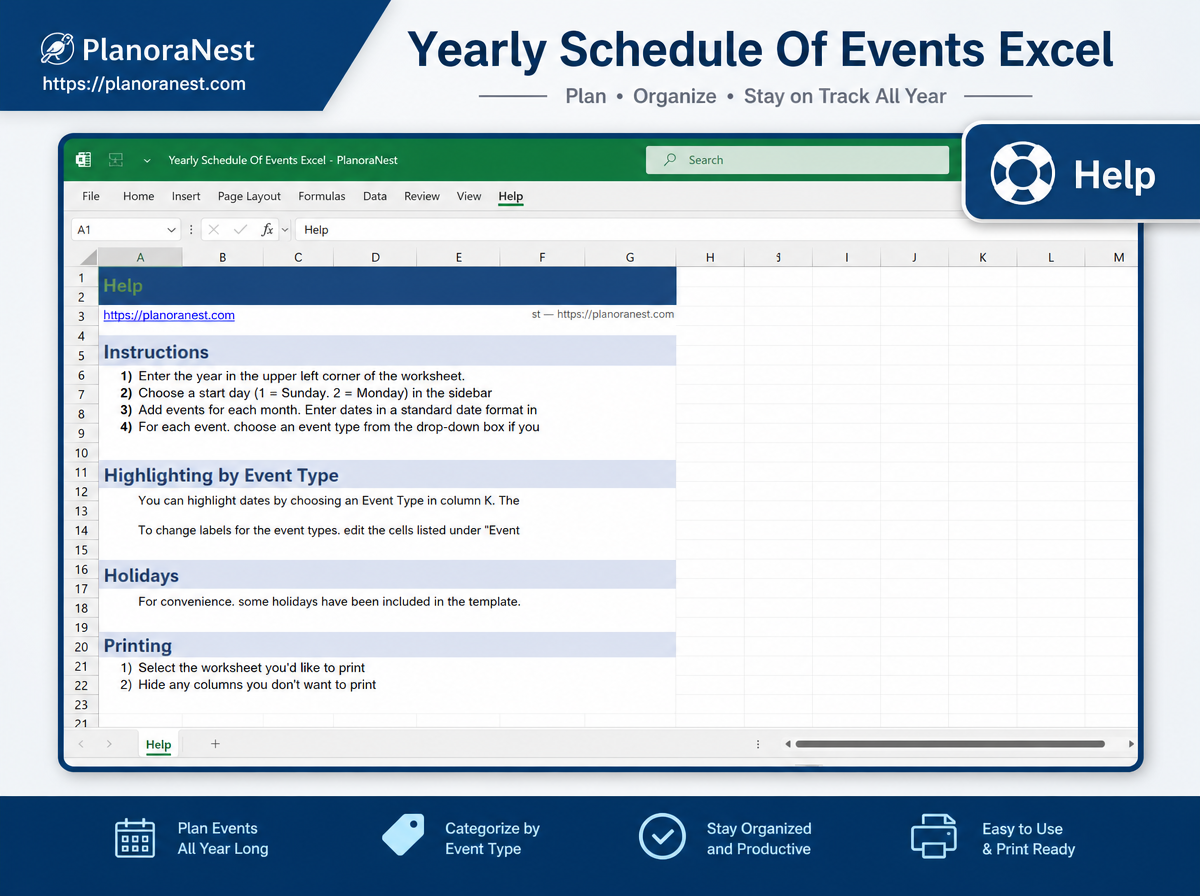Click the three-dot tab bar splitter handle

pos(758,744)
